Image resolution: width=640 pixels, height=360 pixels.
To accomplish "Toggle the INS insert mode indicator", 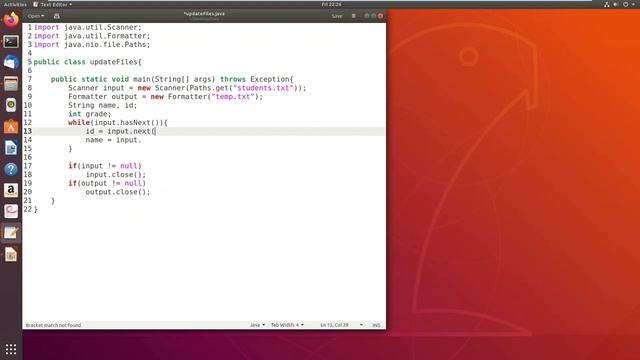I will point(376,325).
